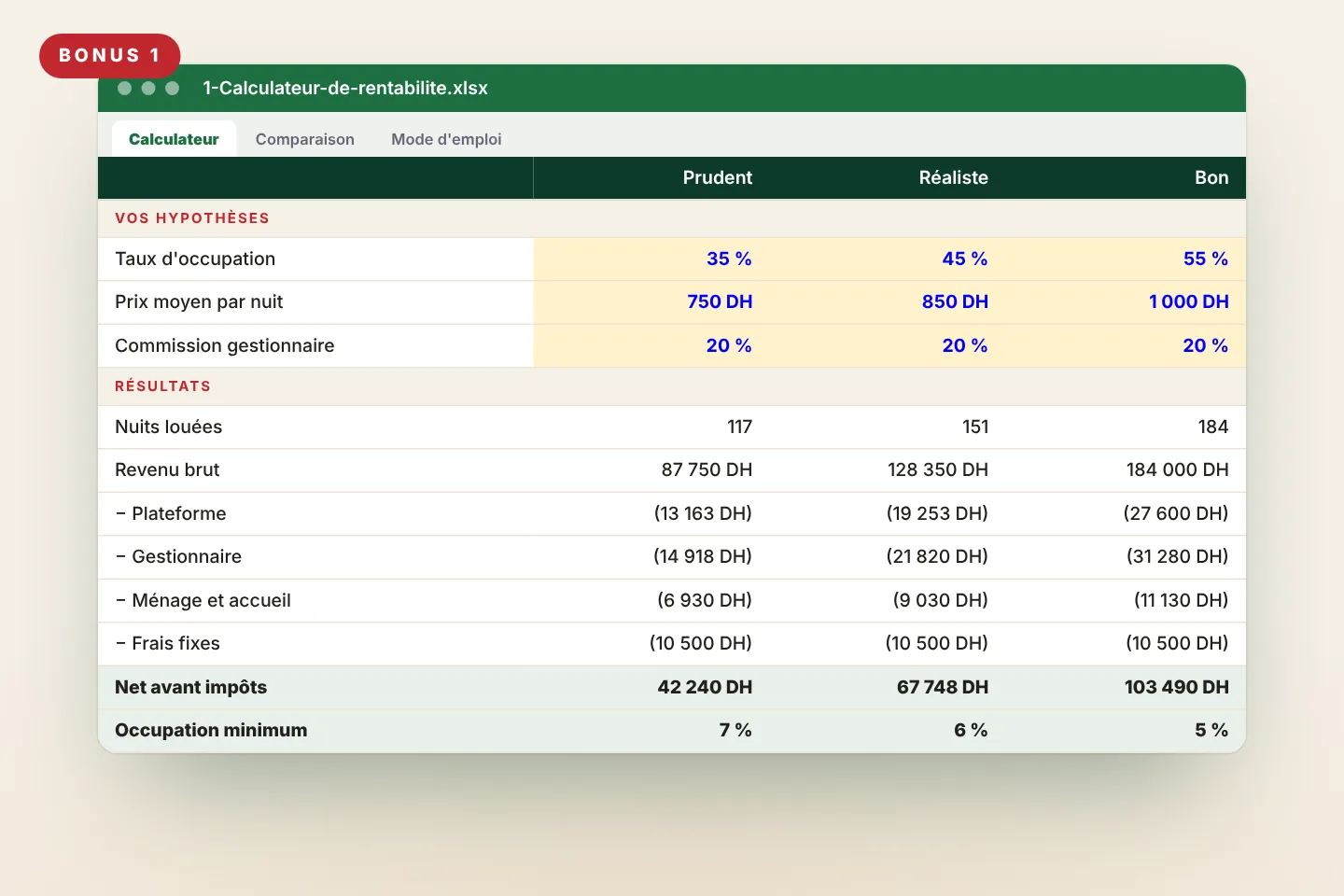The image size is (1344, 896).
Task: Edit the 55 % occupancy rate cell
Action: 1126,259
